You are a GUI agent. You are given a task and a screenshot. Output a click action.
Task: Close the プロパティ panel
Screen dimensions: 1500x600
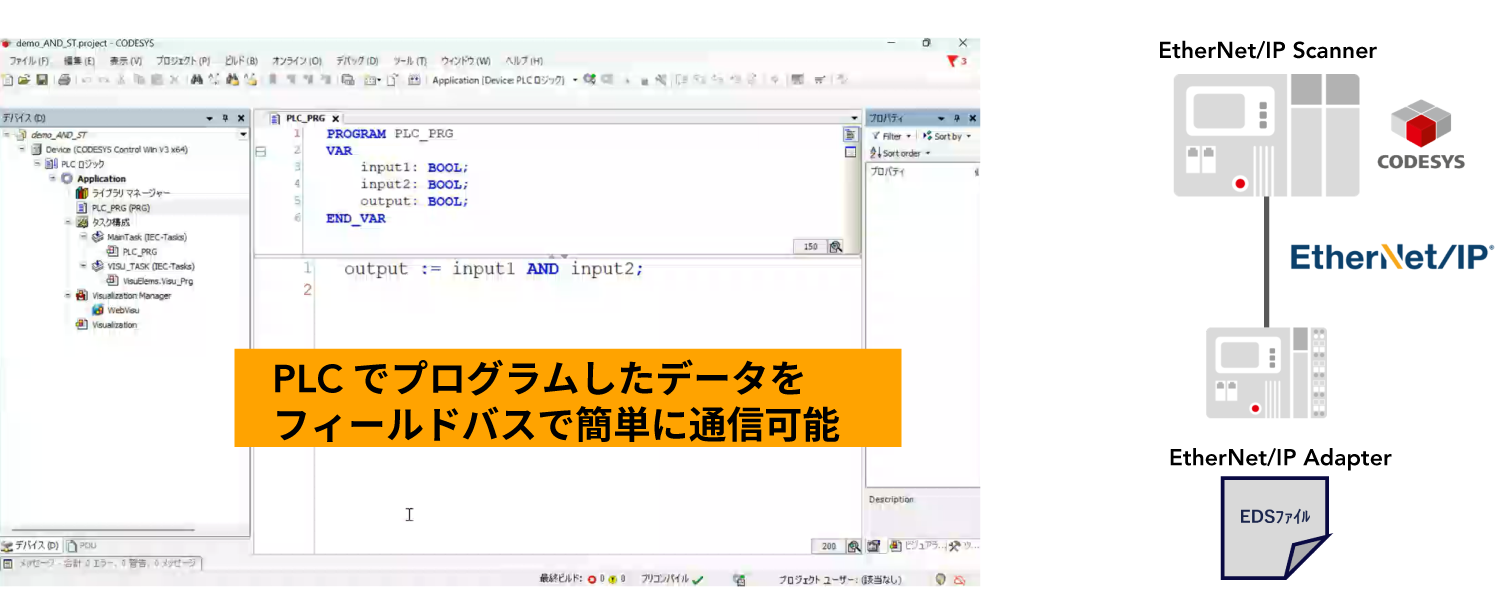(x=972, y=118)
